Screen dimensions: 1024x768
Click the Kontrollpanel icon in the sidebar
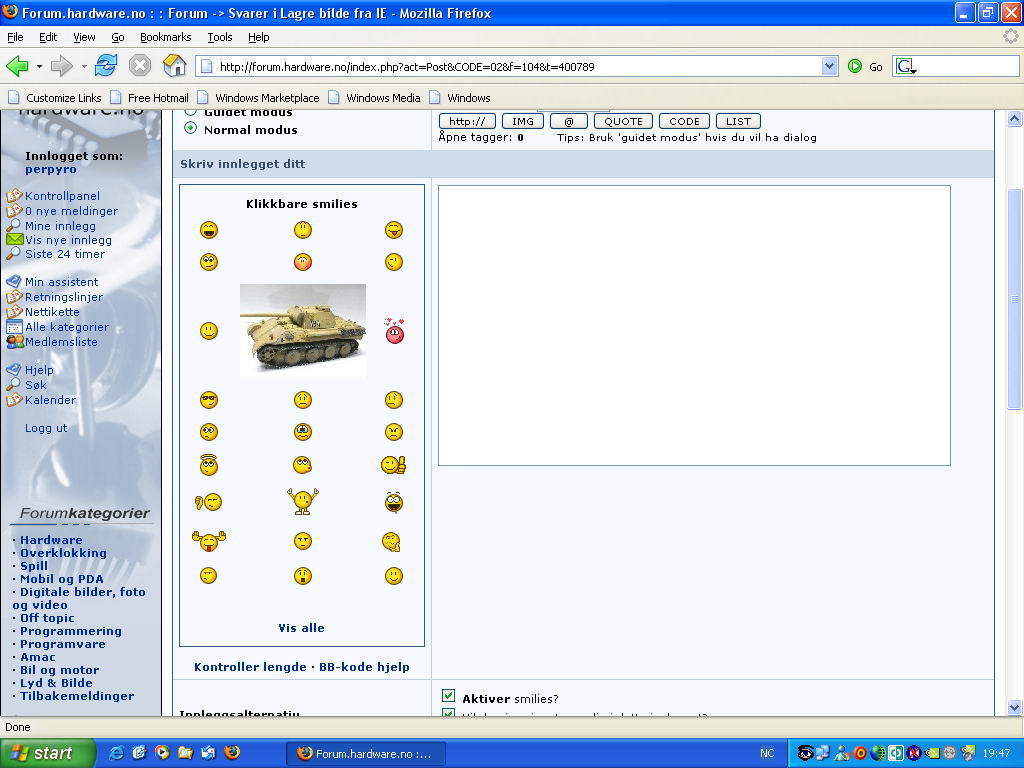tap(14, 195)
